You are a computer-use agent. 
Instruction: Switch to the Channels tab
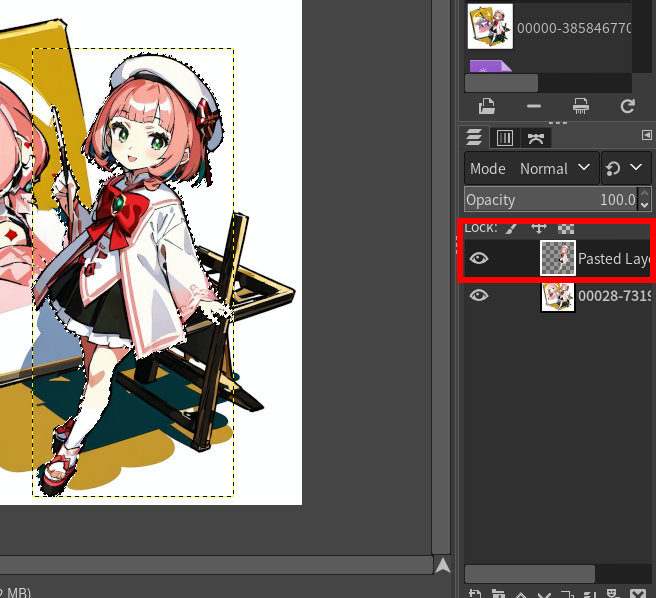click(x=505, y=138)
